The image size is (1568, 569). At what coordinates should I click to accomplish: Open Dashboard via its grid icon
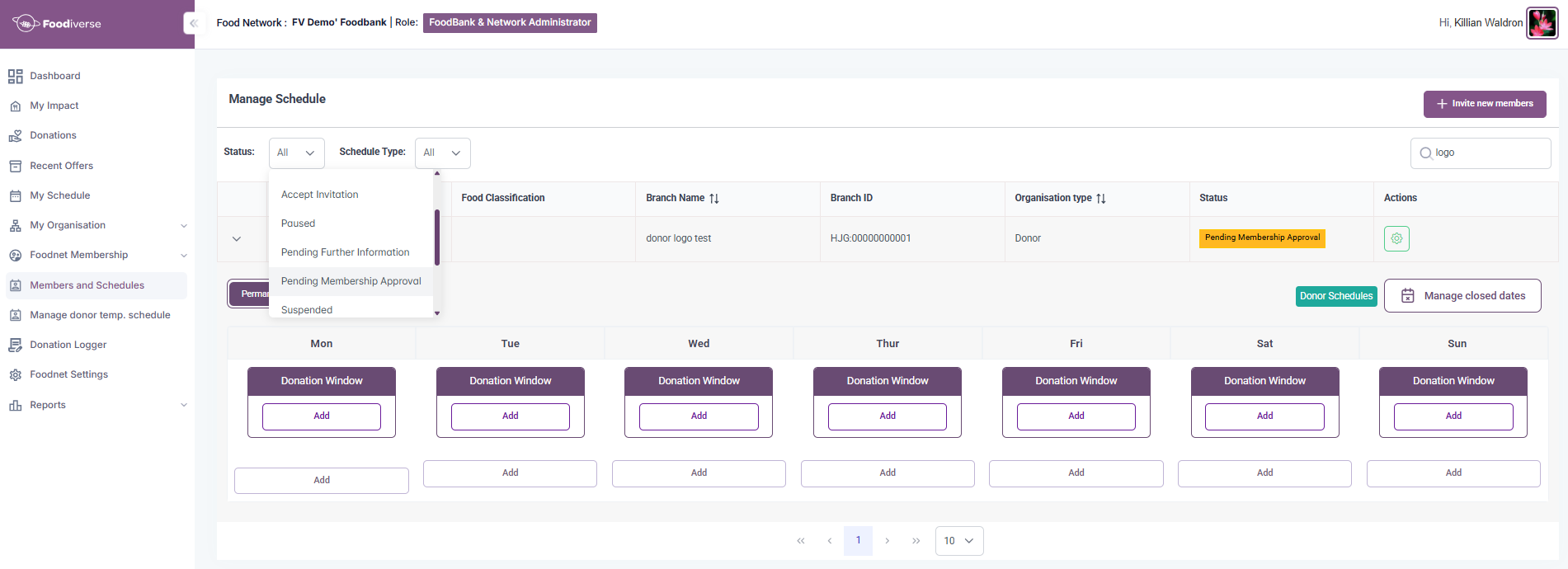pos(15,76)
